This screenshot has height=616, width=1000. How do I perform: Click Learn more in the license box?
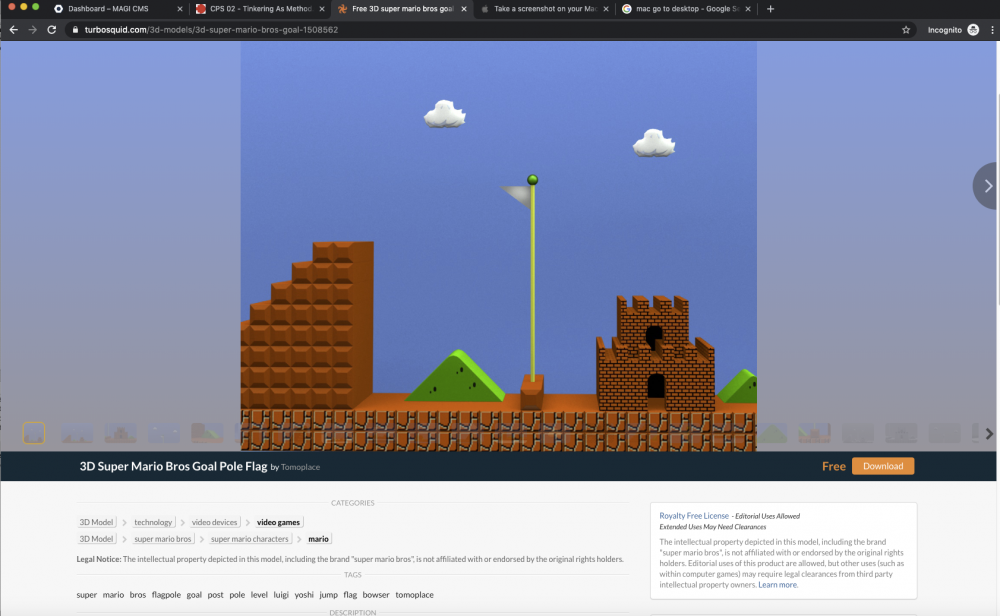[x=777, y=585]
